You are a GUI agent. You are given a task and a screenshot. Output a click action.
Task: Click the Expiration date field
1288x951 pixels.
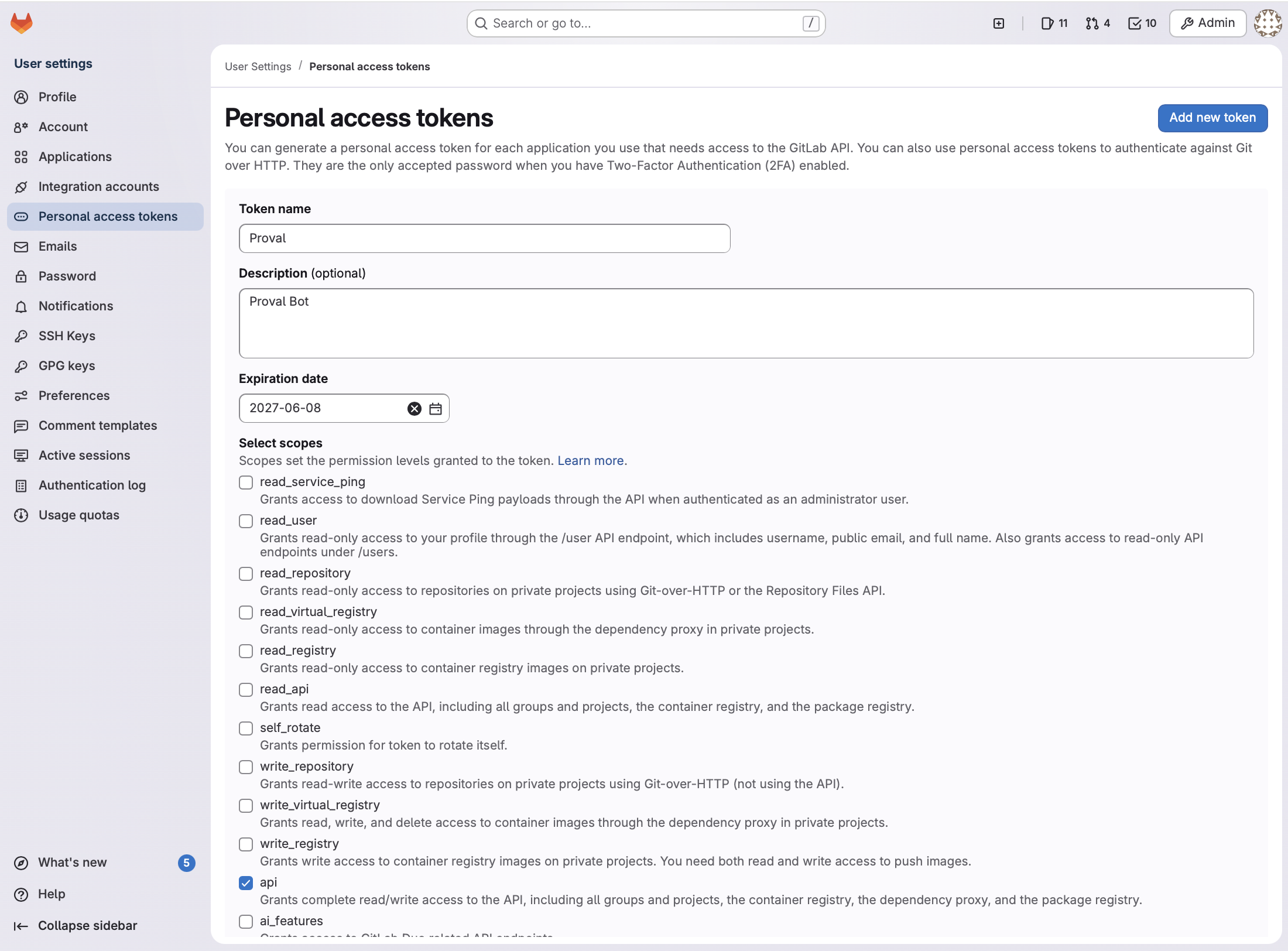coord(344,408)
